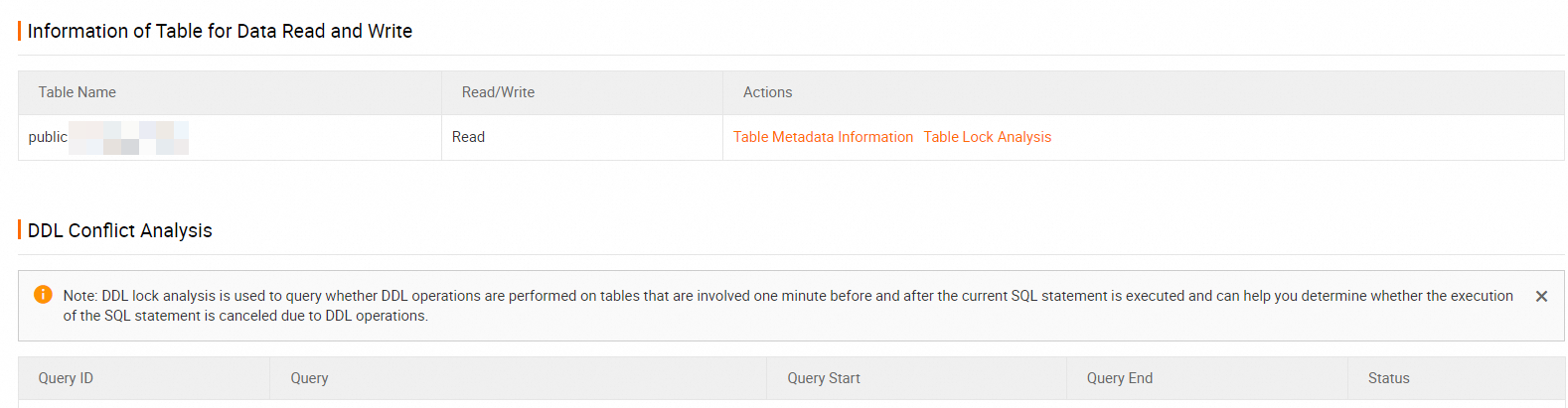
Task: Click the Table Name column header
Action: point(77,92)
